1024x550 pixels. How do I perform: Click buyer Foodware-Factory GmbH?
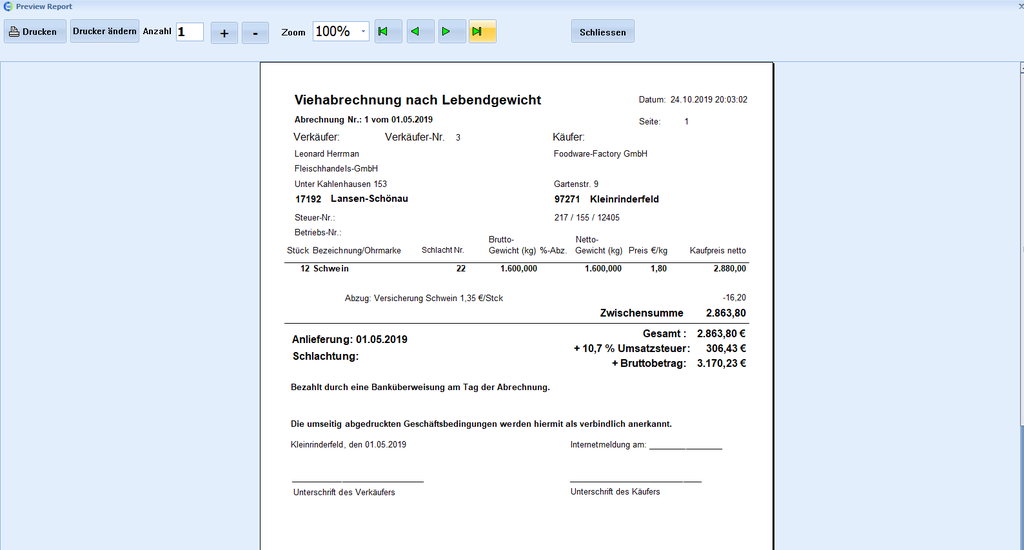600,154
